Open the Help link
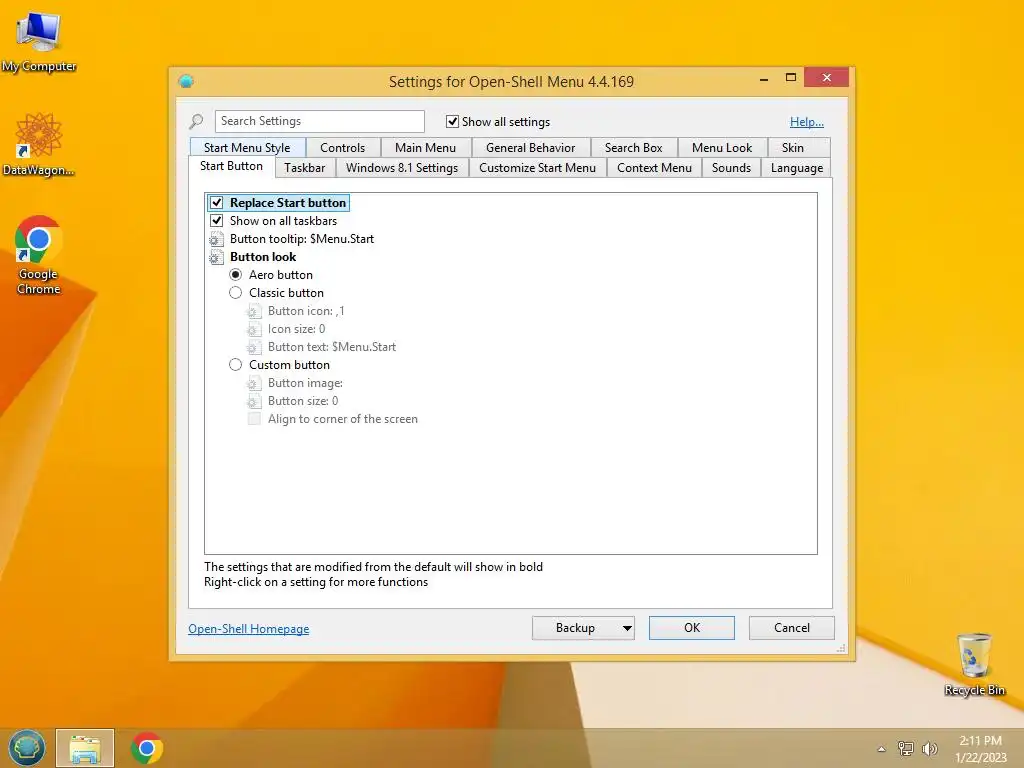The height and width of the screenshot is (768, 1024). tap(807, 121)
